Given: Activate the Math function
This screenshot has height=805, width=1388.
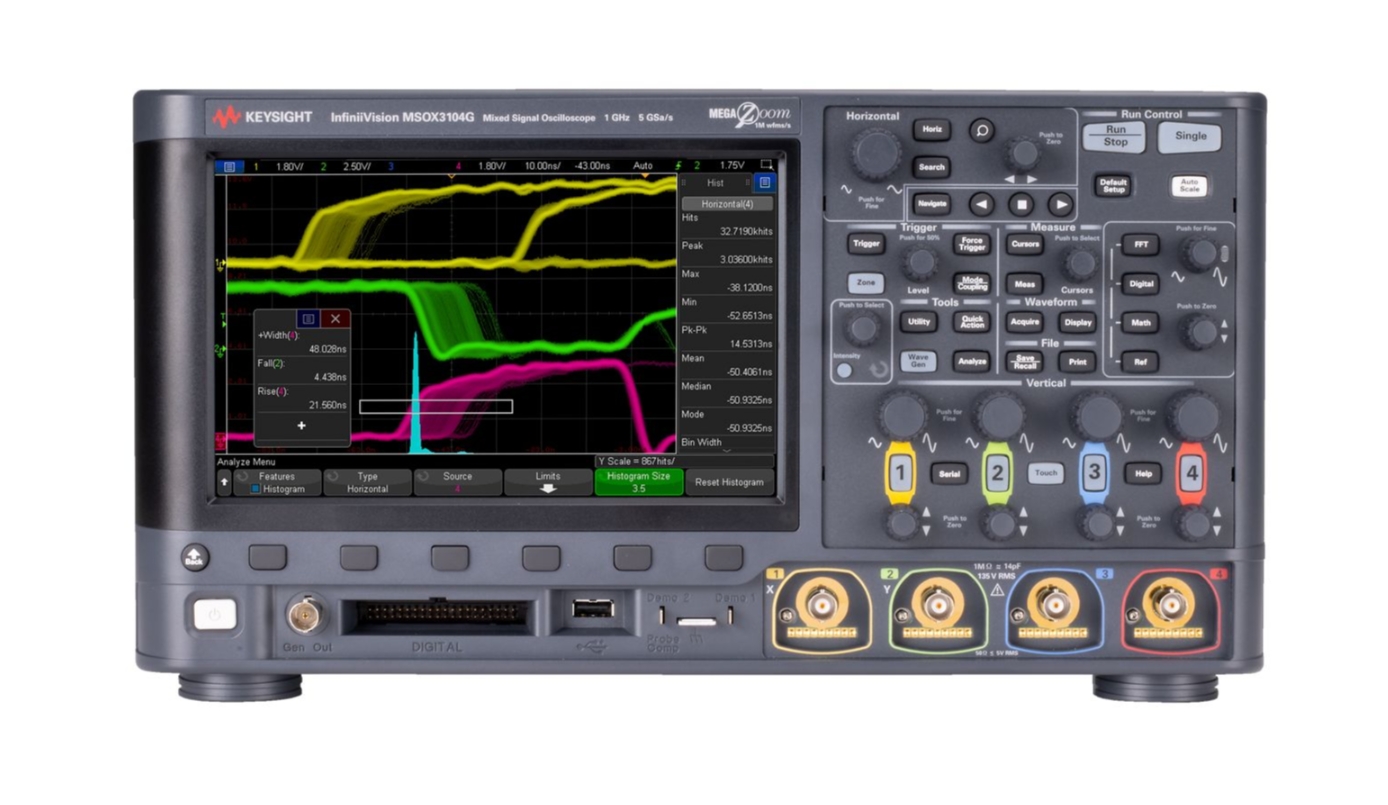Looking at the screenshot, I should pos(1139,322).
